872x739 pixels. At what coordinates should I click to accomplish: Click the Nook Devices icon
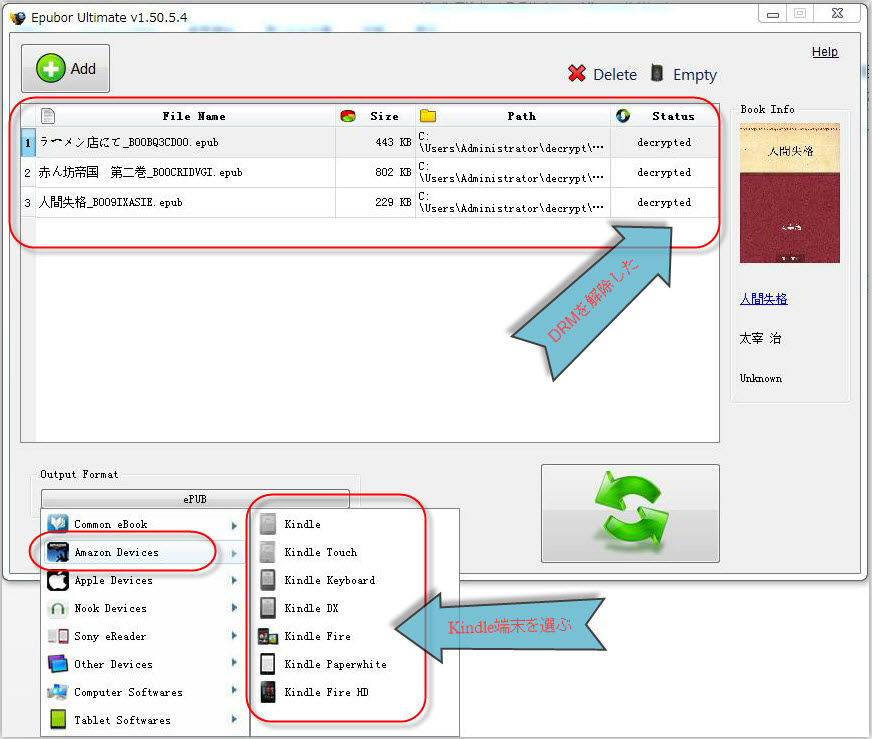pyautogui.click(x=58, y=608)
